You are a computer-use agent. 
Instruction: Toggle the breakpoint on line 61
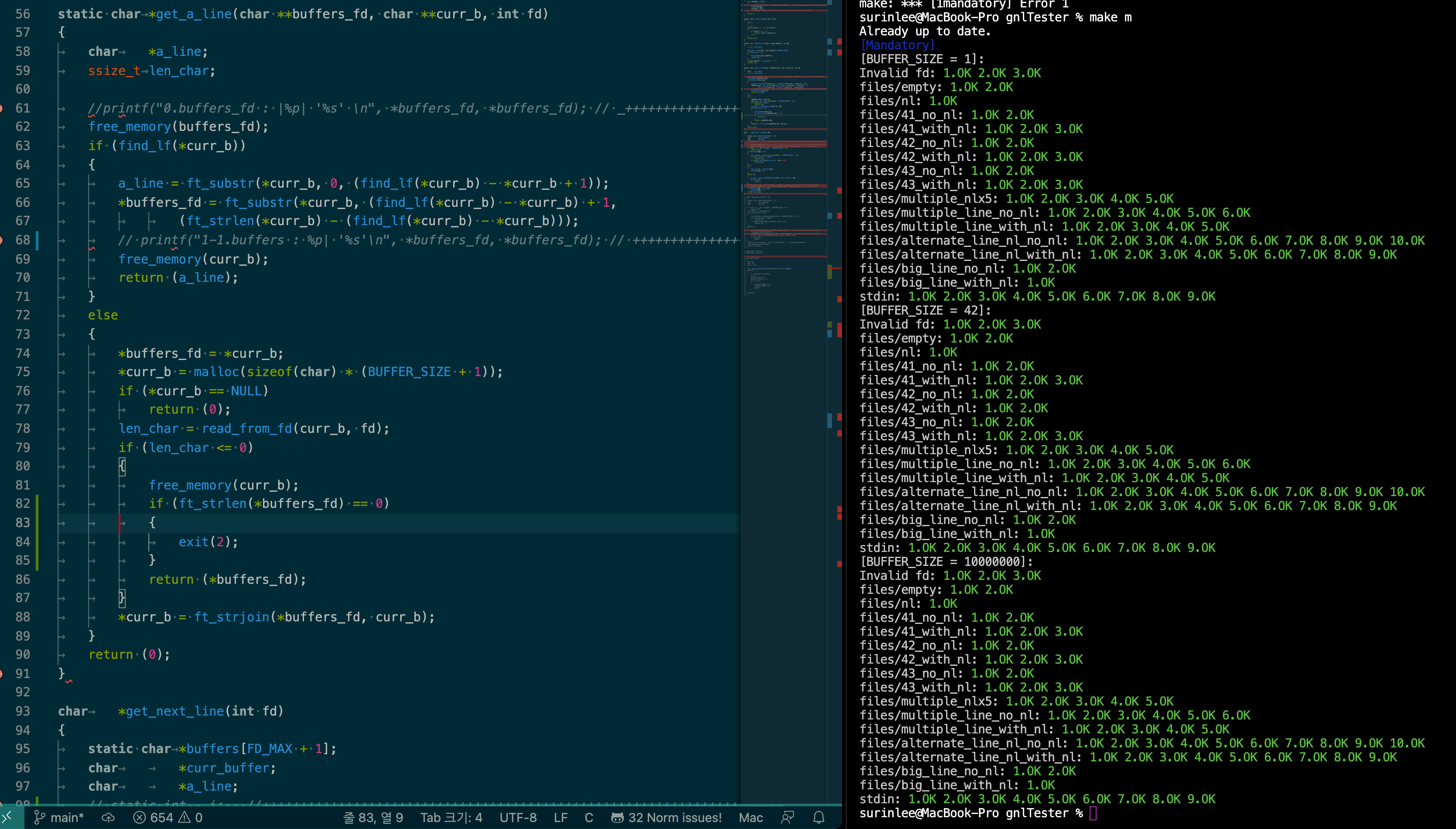[2, 108]
